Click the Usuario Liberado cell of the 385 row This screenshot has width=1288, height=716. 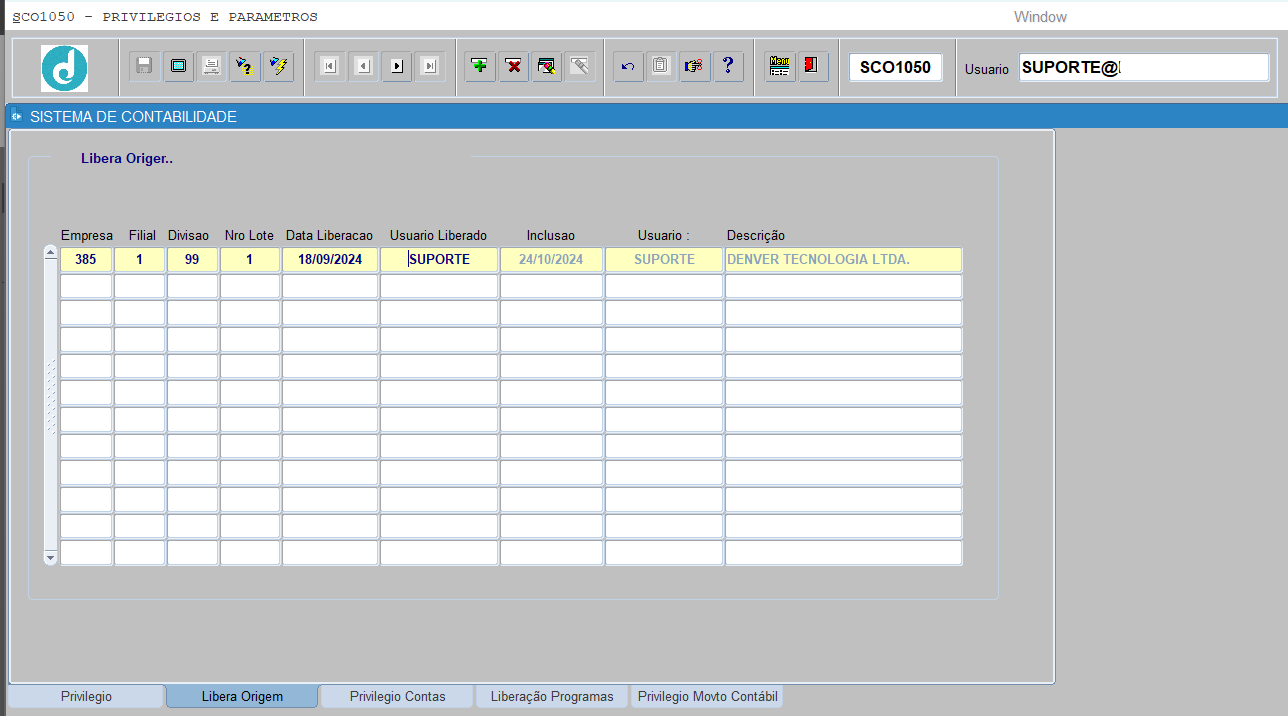point(439,260)
